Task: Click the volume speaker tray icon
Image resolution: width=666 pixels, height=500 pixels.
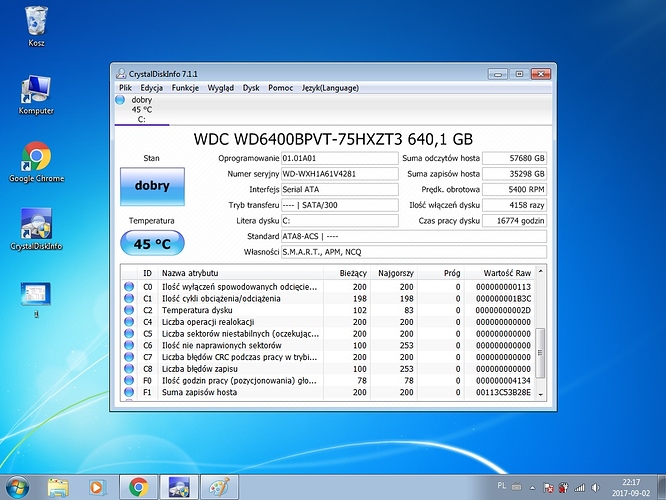Action: tap(595, 488)
